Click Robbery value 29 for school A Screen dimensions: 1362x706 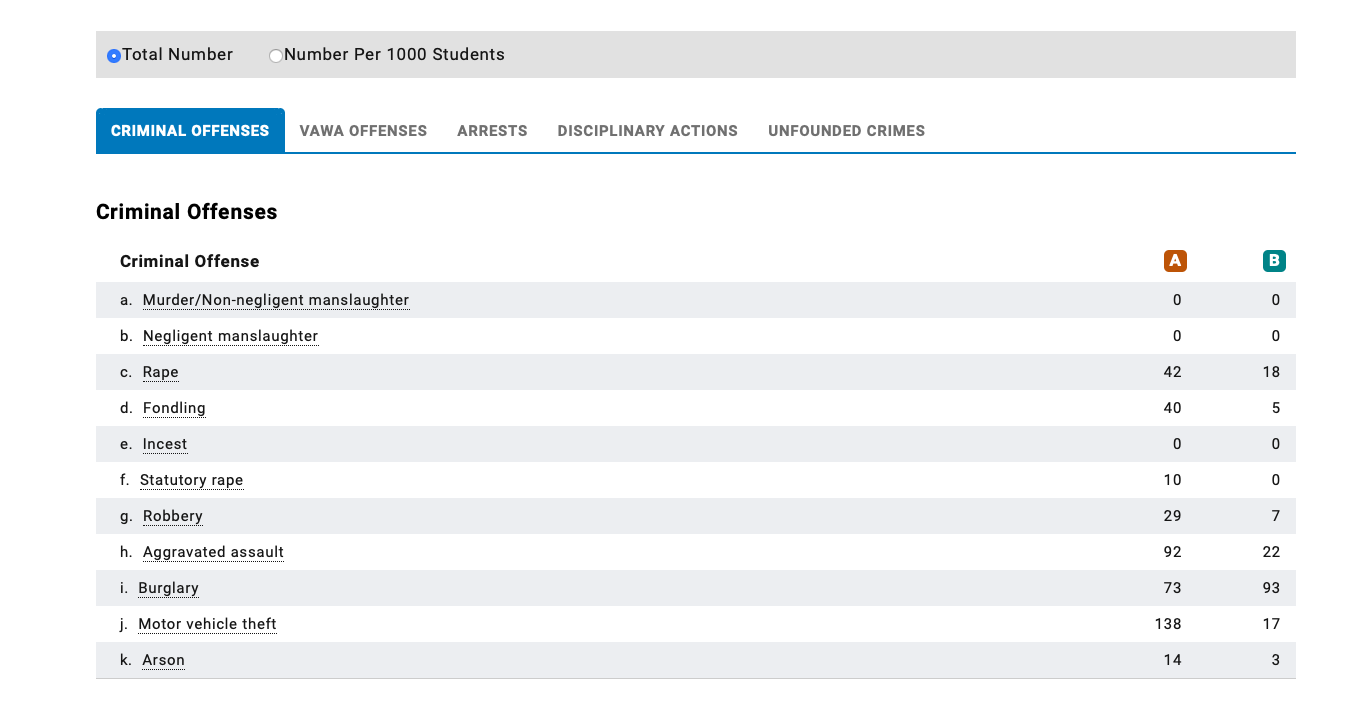(x=1173, y=516)
